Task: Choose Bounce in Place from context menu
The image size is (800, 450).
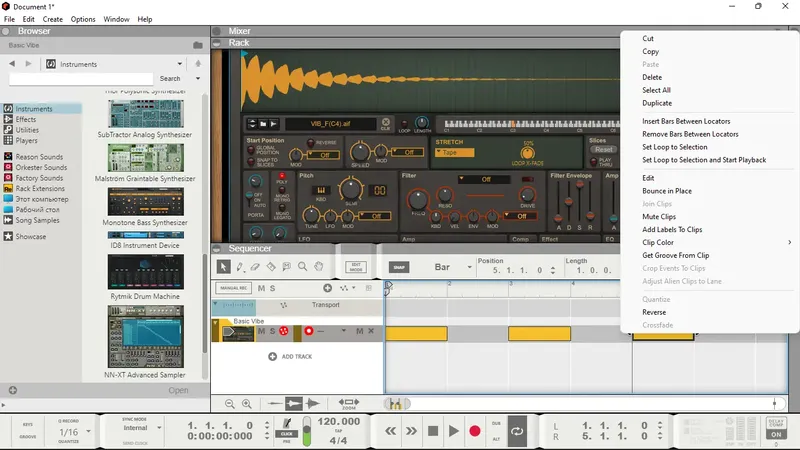Action: coord(667,190)
